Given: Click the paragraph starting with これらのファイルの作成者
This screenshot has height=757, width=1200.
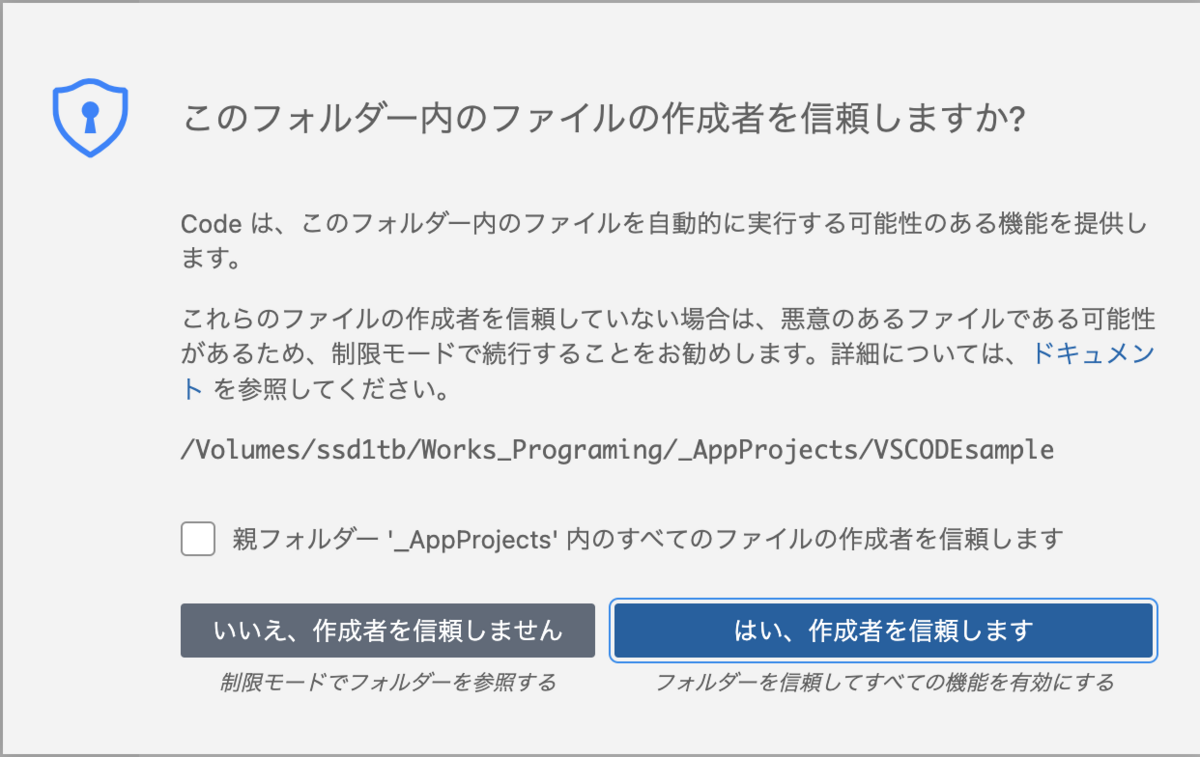Looking at the screenshot, I should (668, 355).
